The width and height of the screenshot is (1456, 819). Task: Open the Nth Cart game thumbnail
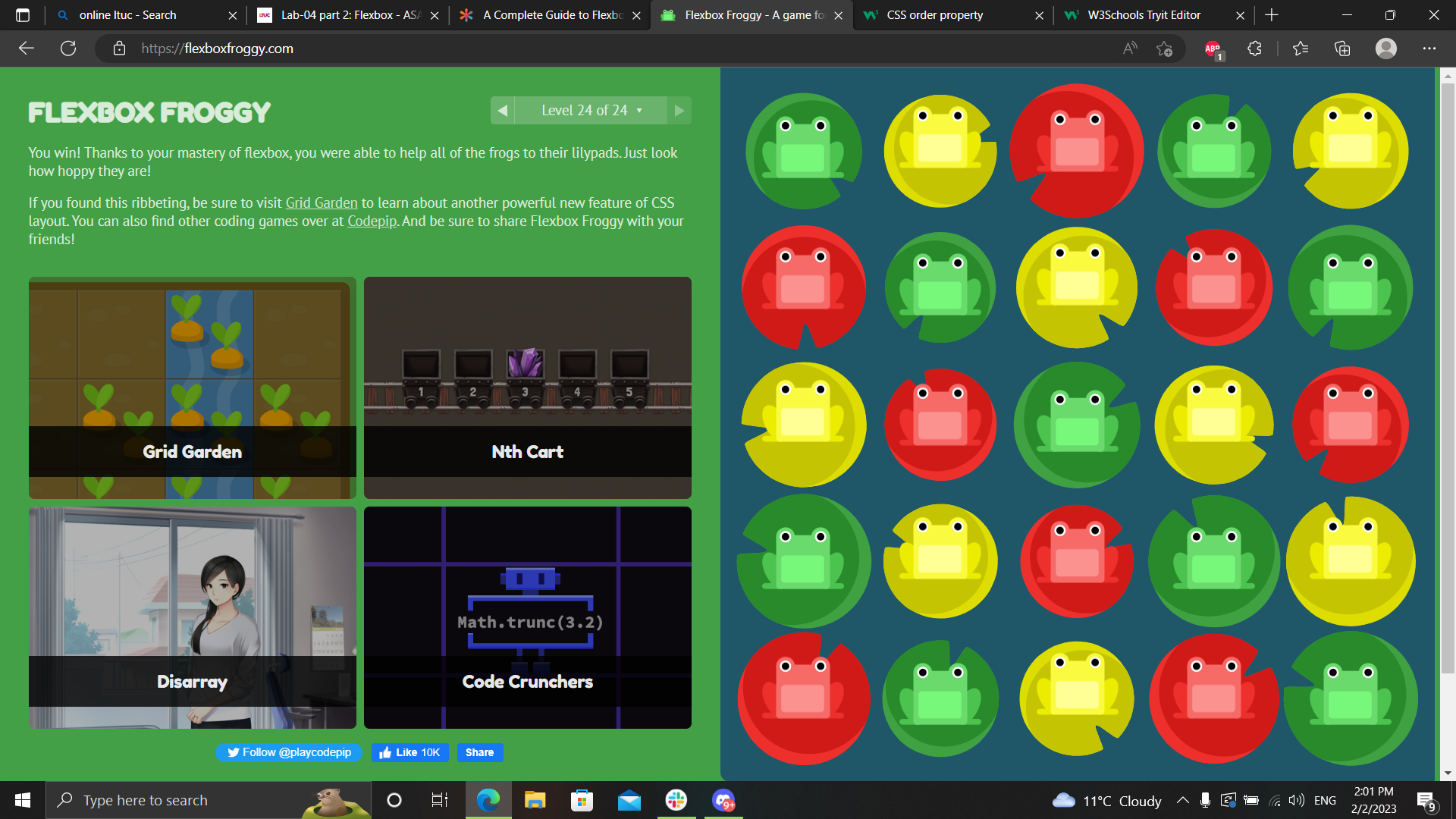(x=527, y=388)
